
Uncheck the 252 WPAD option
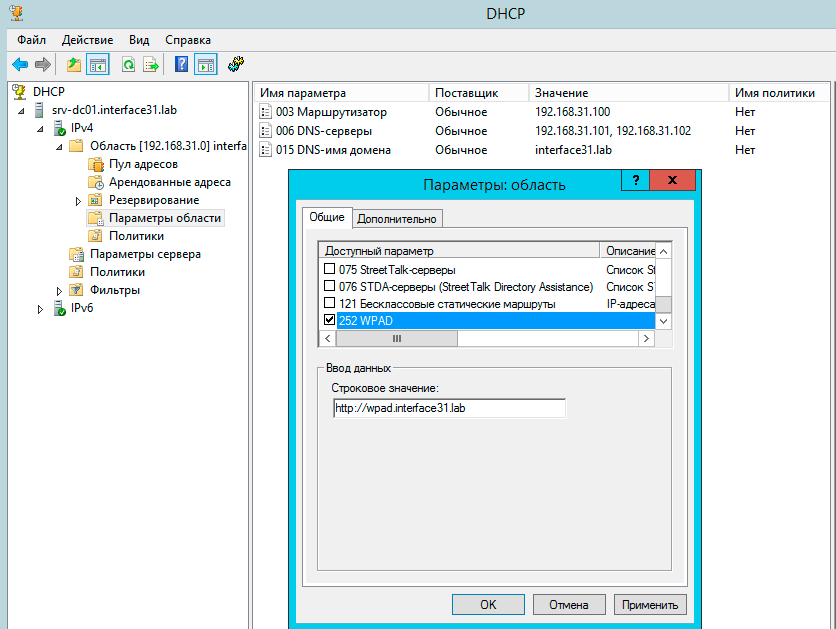(330, 320)
